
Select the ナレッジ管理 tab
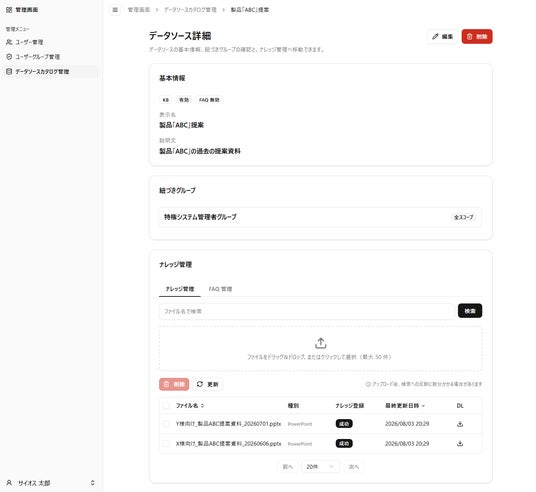[x=180, y=289]
